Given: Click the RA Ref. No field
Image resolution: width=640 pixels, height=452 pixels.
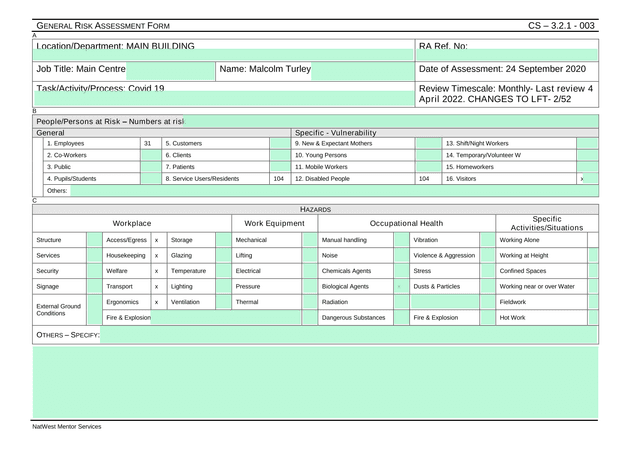Looking at the screenshot, I should point(507,55).
